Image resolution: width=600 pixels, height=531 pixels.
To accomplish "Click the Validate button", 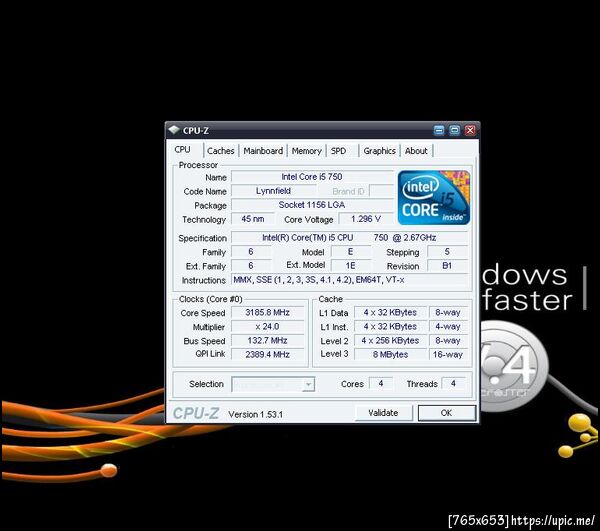I will 383,413.
